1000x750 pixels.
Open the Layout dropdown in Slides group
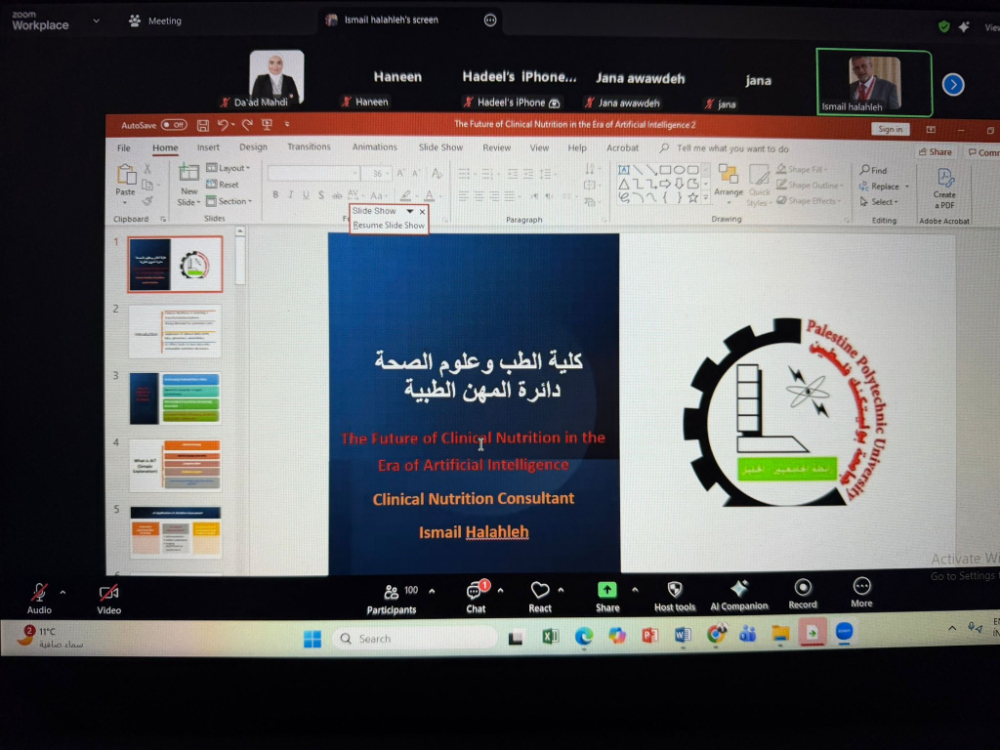[232, 168]
